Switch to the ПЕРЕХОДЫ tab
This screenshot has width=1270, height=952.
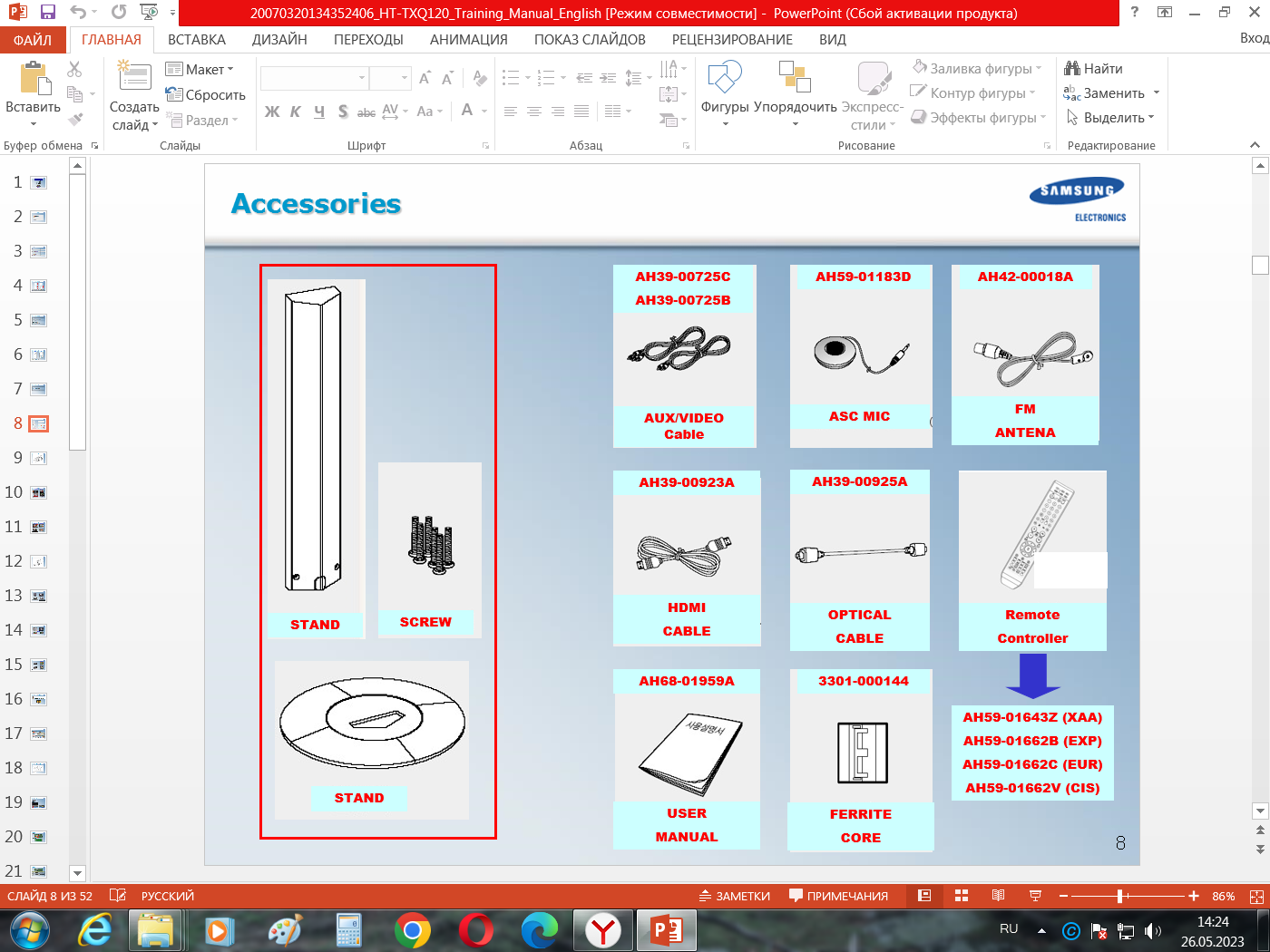point(368,40)
